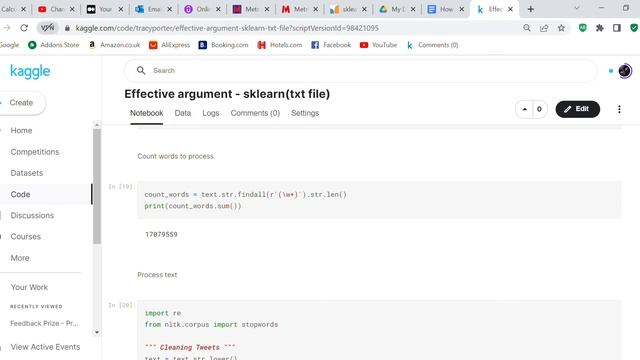Expand the tab search dropdown chevron
The width and height of the screenshot is (640, 360).
tap(576, 8)
